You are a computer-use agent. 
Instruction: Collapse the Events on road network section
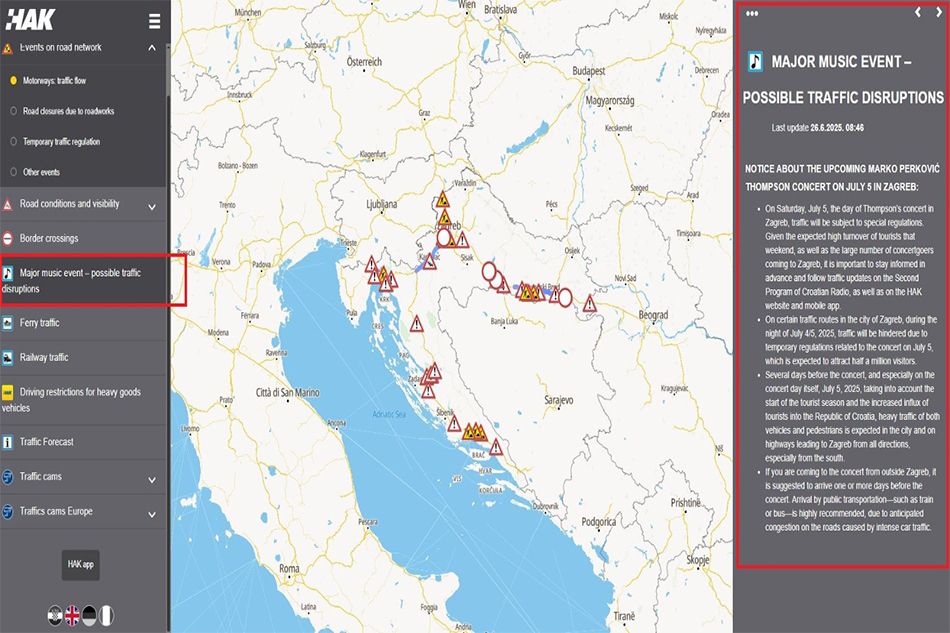click(152, 48)
